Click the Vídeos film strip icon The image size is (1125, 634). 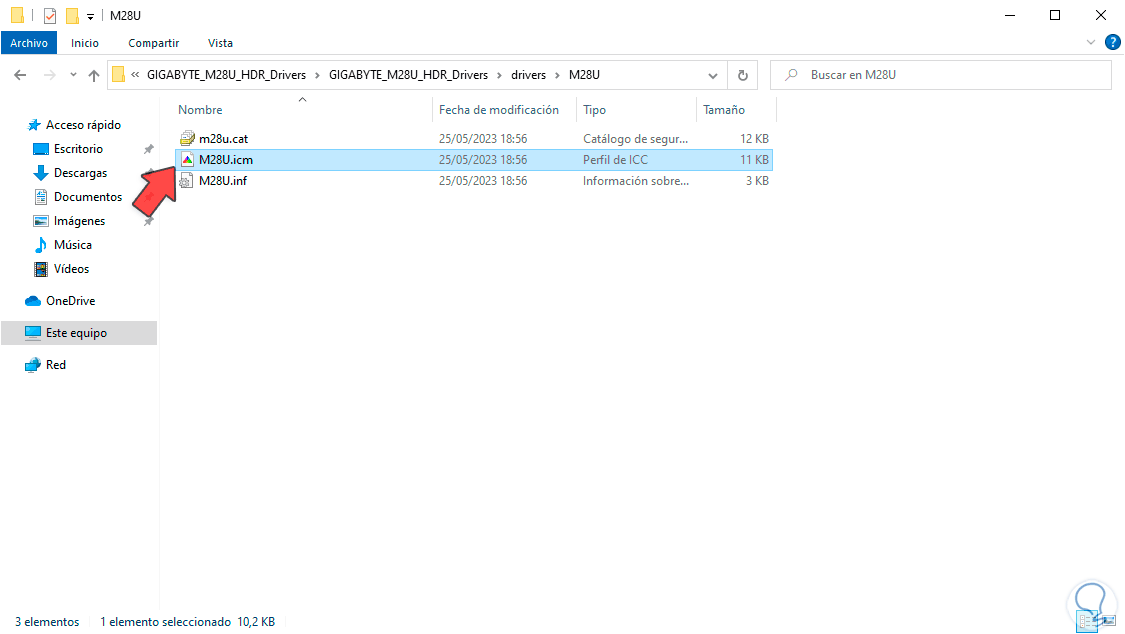pyautogui.click(x=41, y=269)
